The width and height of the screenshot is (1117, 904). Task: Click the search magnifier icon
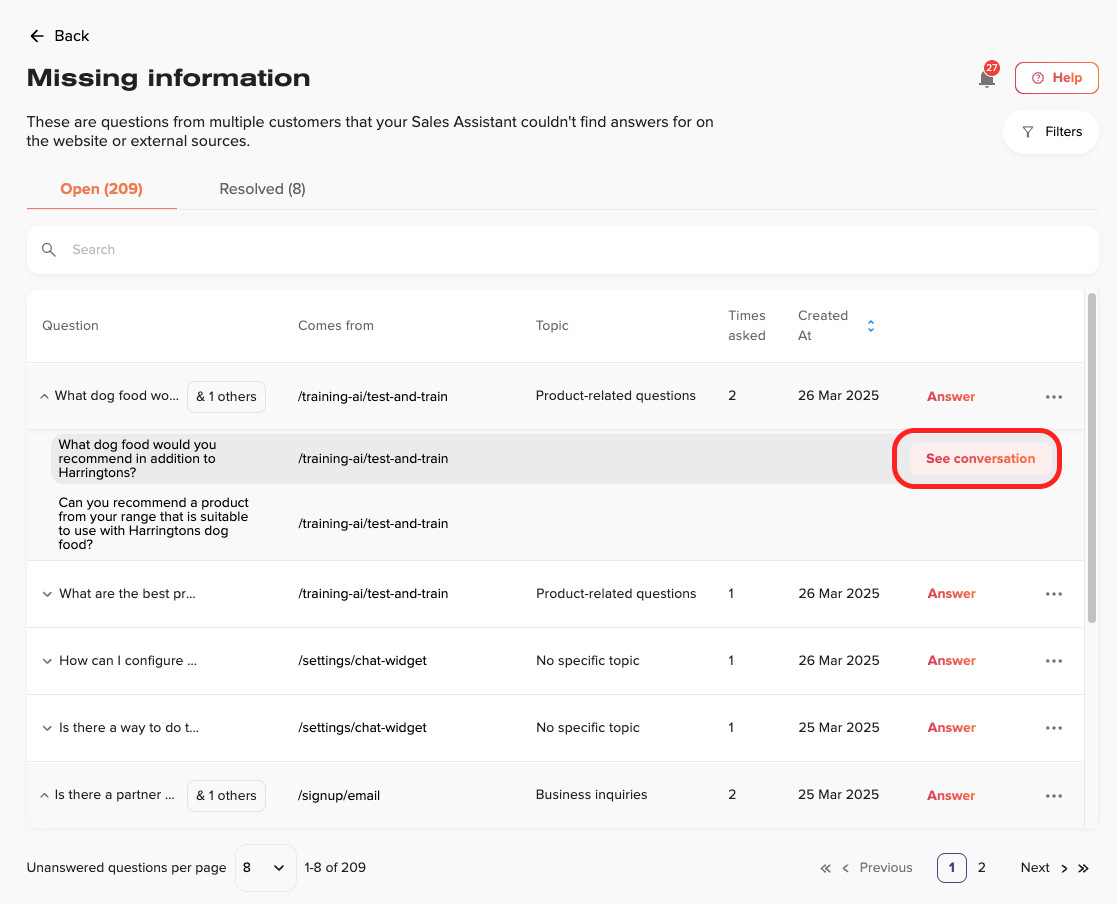pos(48,249)
